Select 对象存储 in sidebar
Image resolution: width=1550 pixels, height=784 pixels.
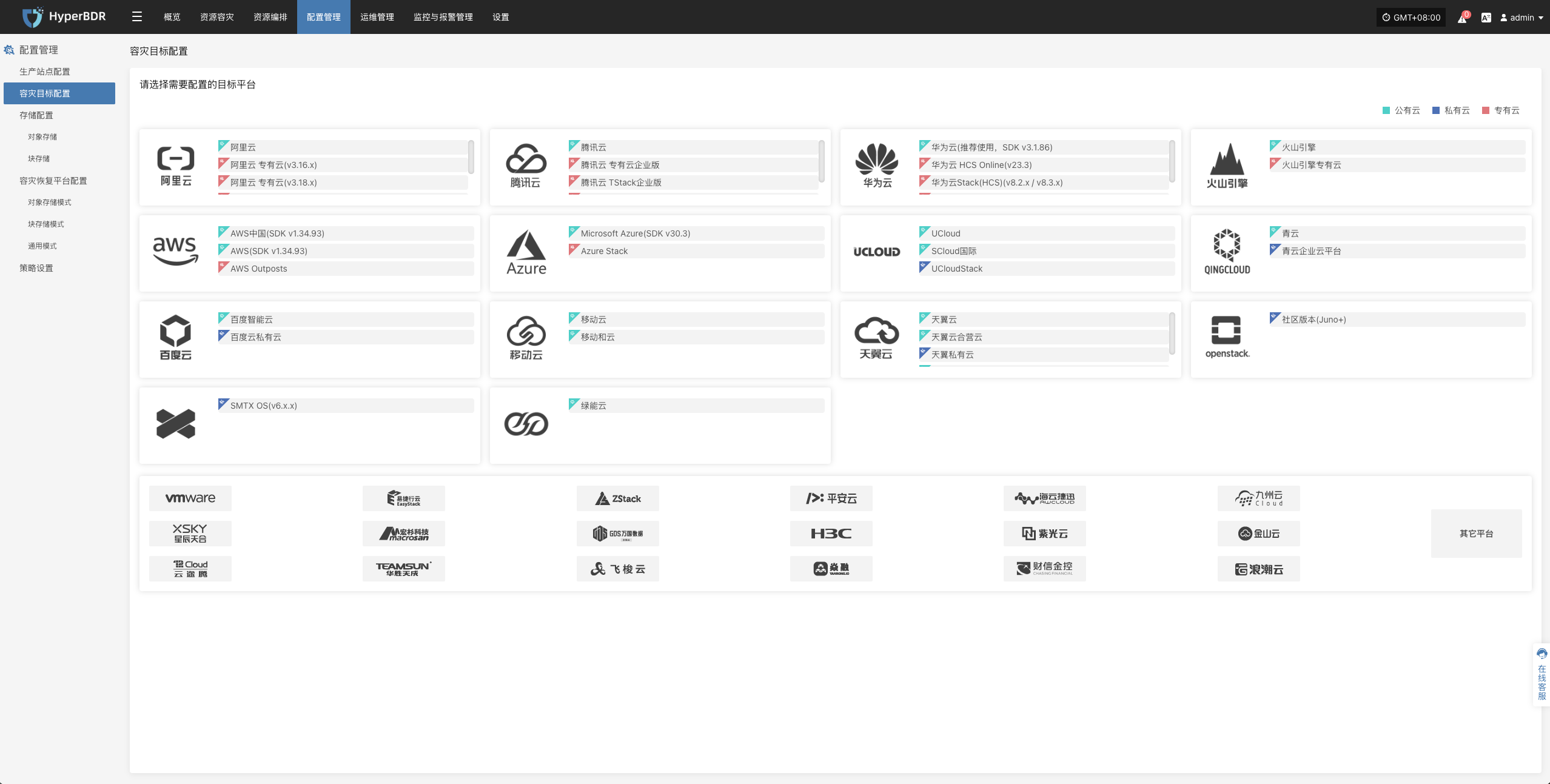coord(59,137)
